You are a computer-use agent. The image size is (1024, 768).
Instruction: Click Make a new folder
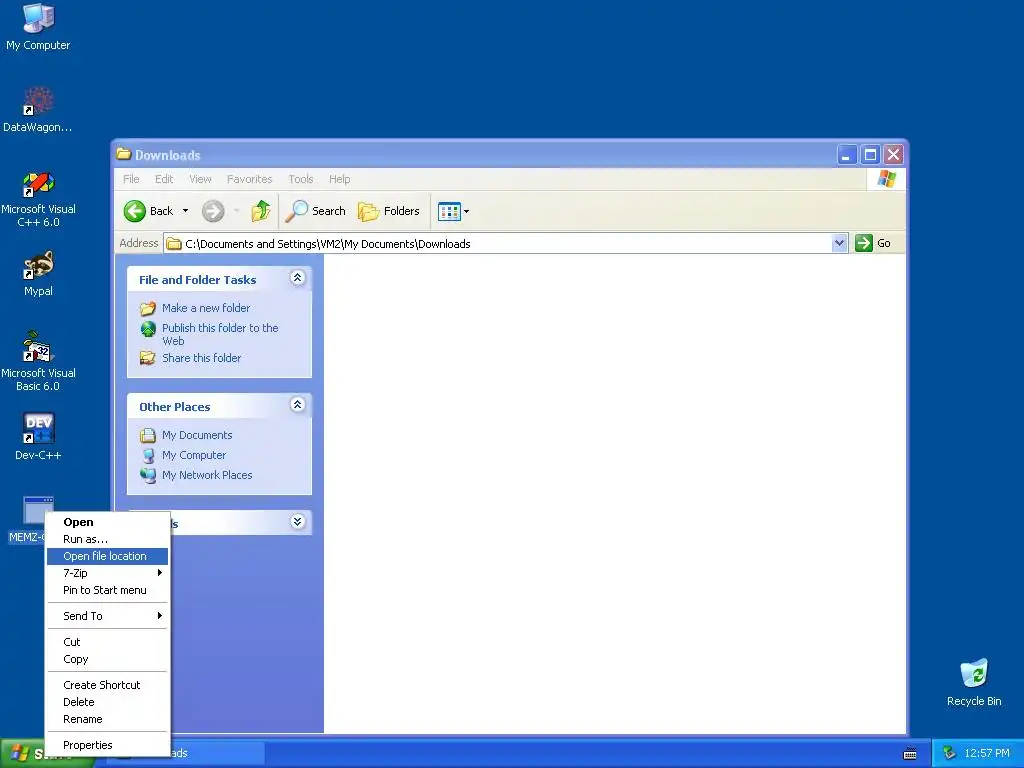pyautogui.click(x=206, y=308)
